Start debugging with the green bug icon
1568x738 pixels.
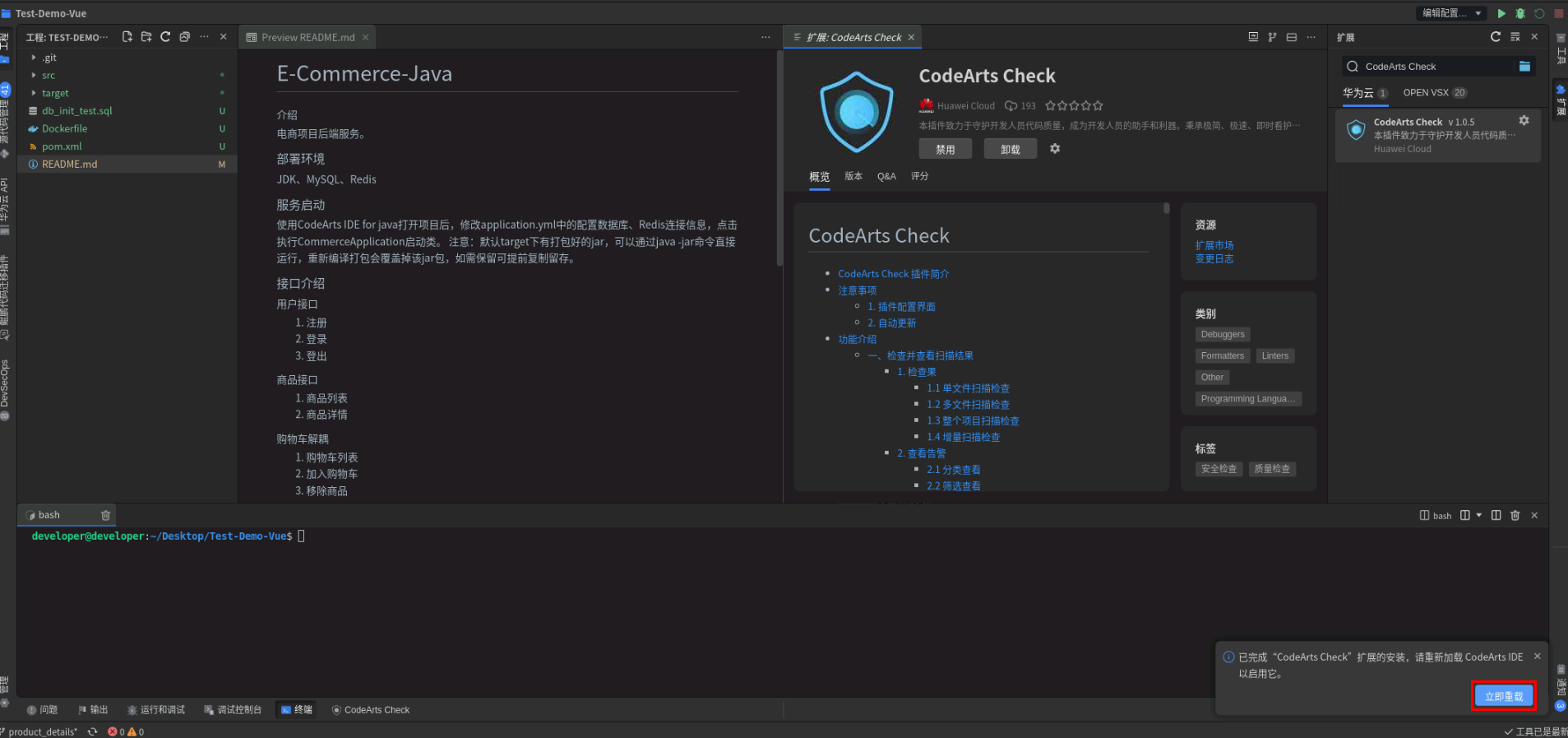point(1520,13)
